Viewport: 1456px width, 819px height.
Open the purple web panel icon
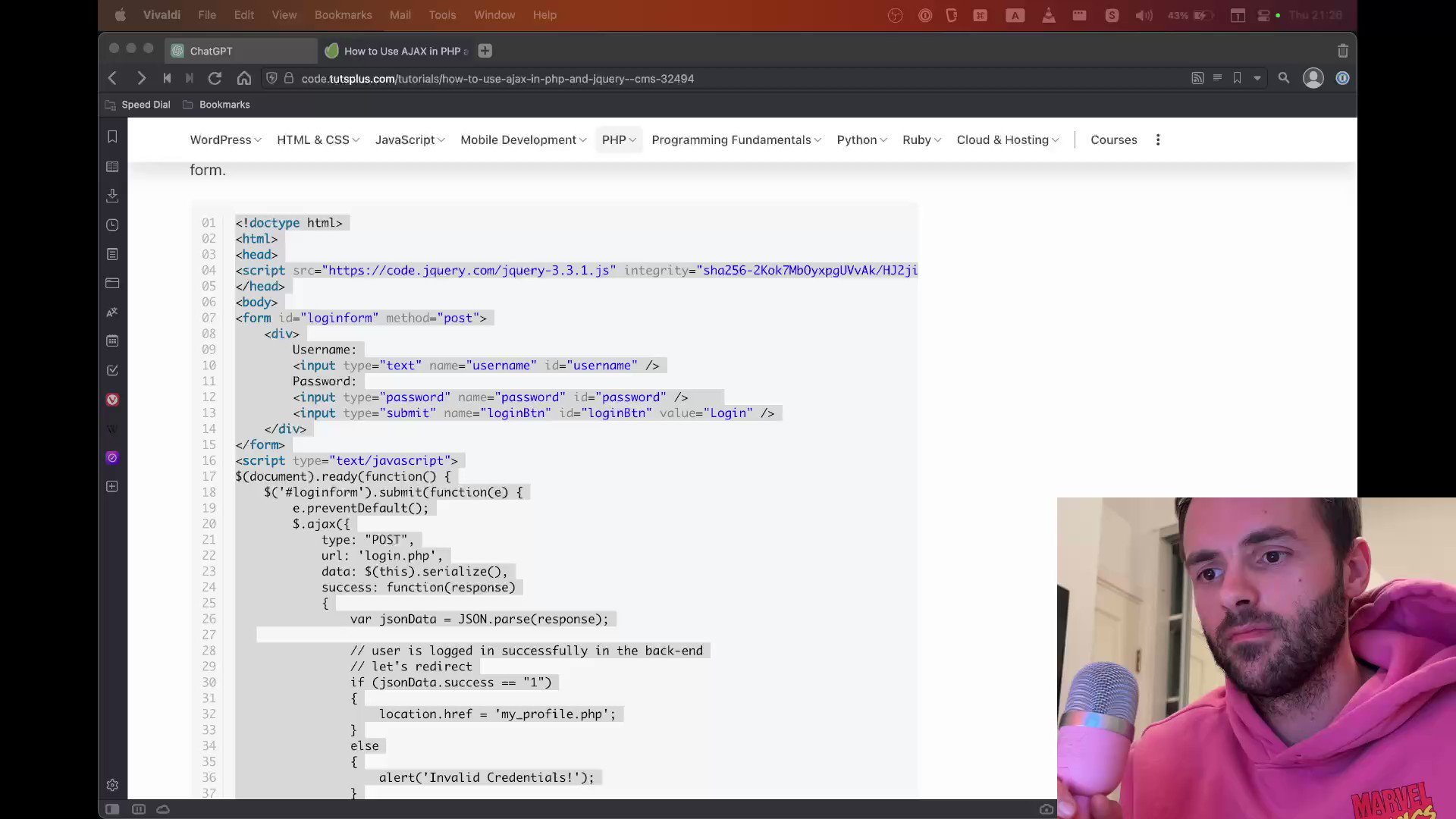pyautogui.click(x=112, y=457)
